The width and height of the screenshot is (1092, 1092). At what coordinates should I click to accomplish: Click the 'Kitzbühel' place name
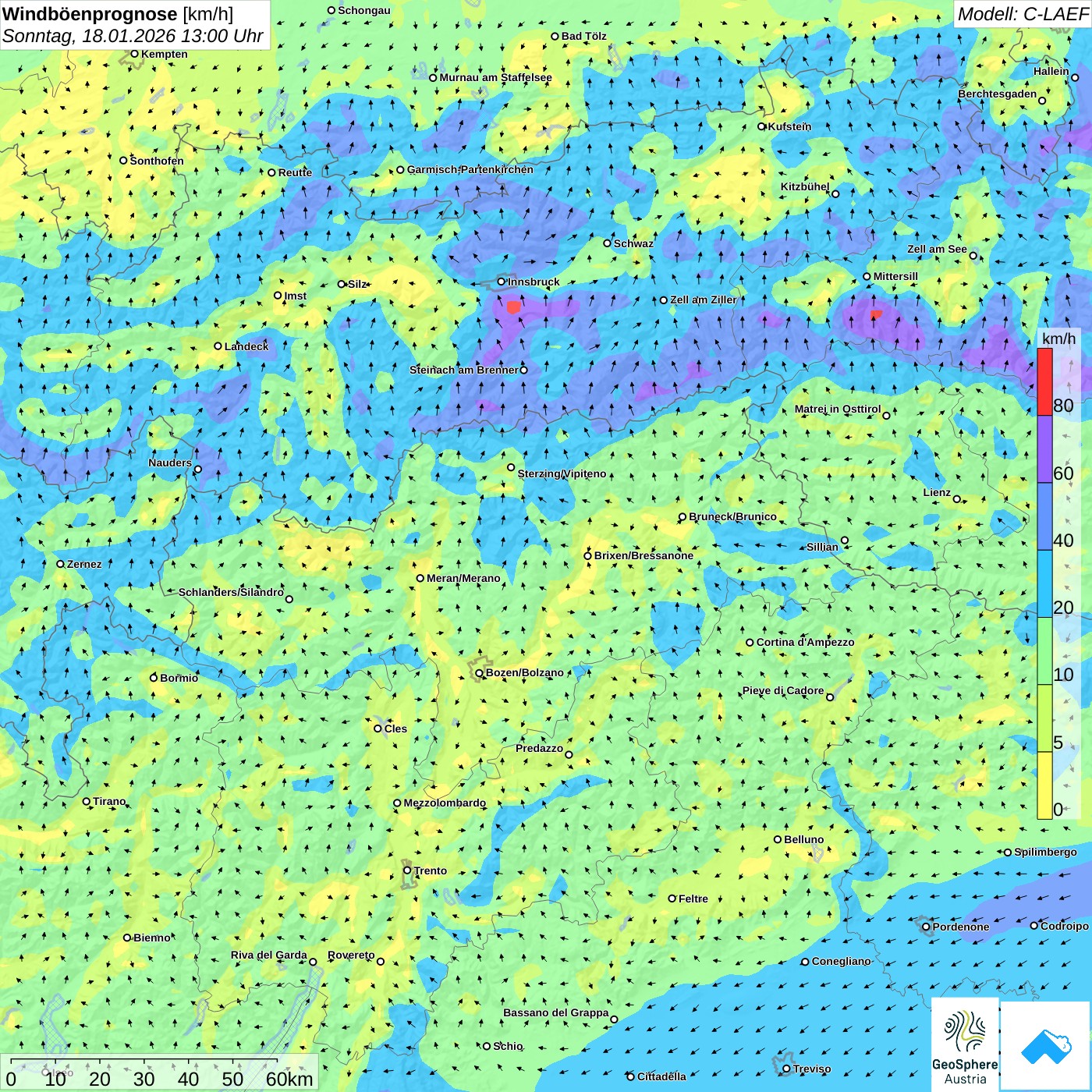point(805,186)
